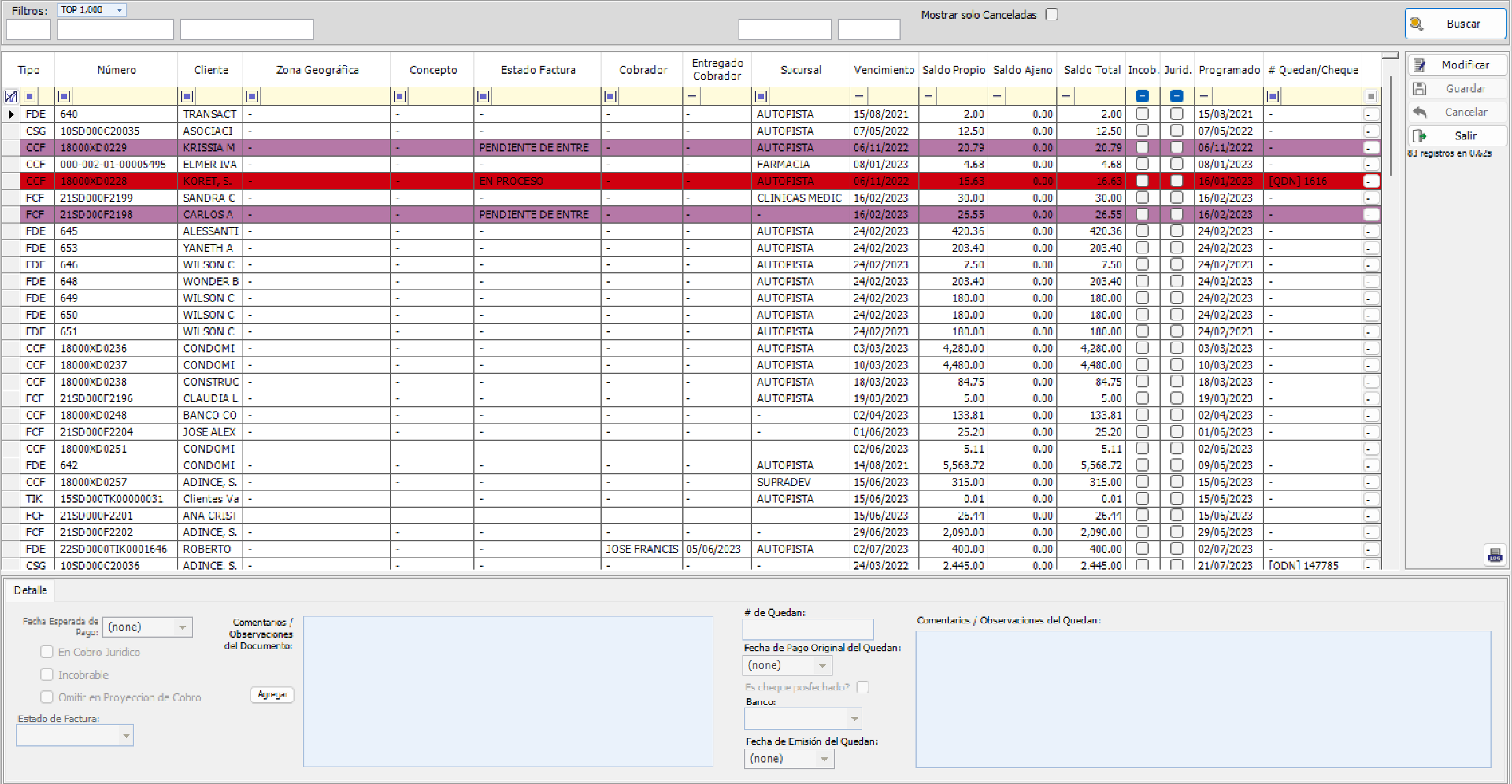Click inside the # de Quedan input field
1512x784 pixels.
(x=807, y=630)
